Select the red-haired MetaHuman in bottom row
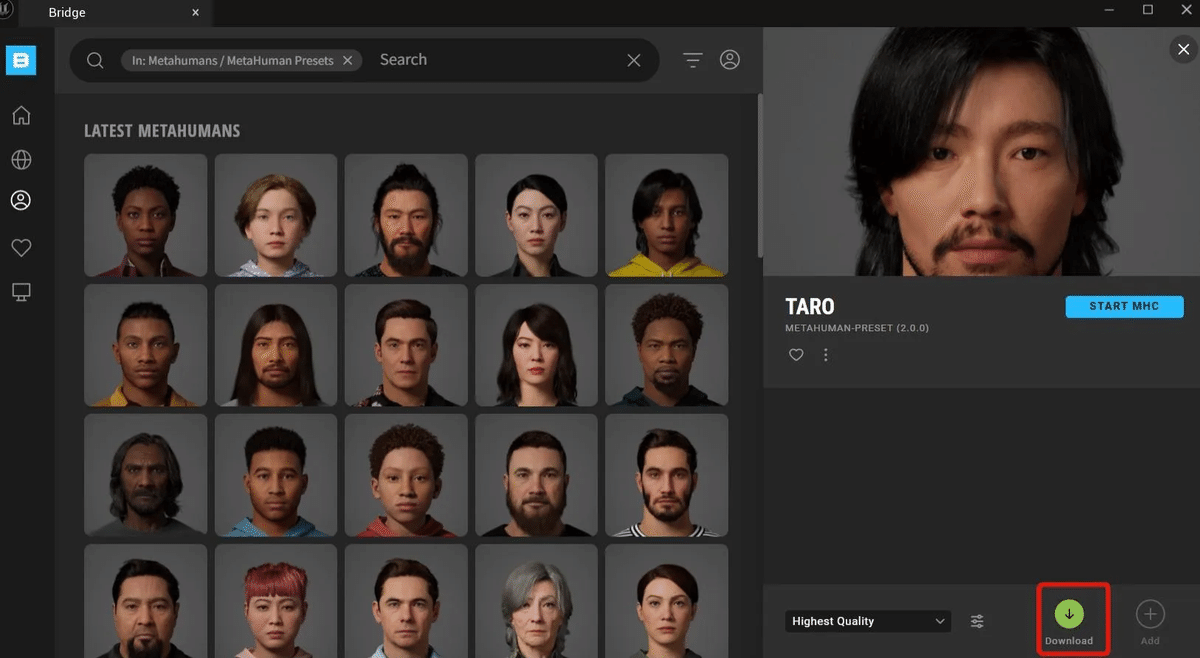 pos(276,601)
